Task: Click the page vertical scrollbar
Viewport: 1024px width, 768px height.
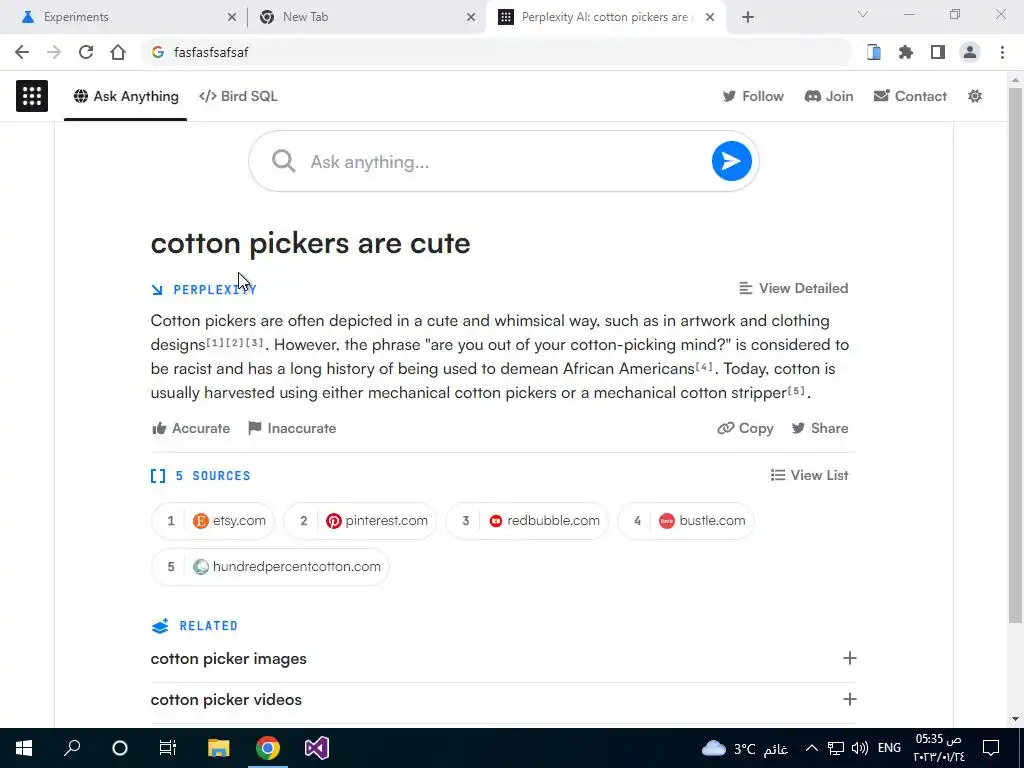Action: 1015,353
